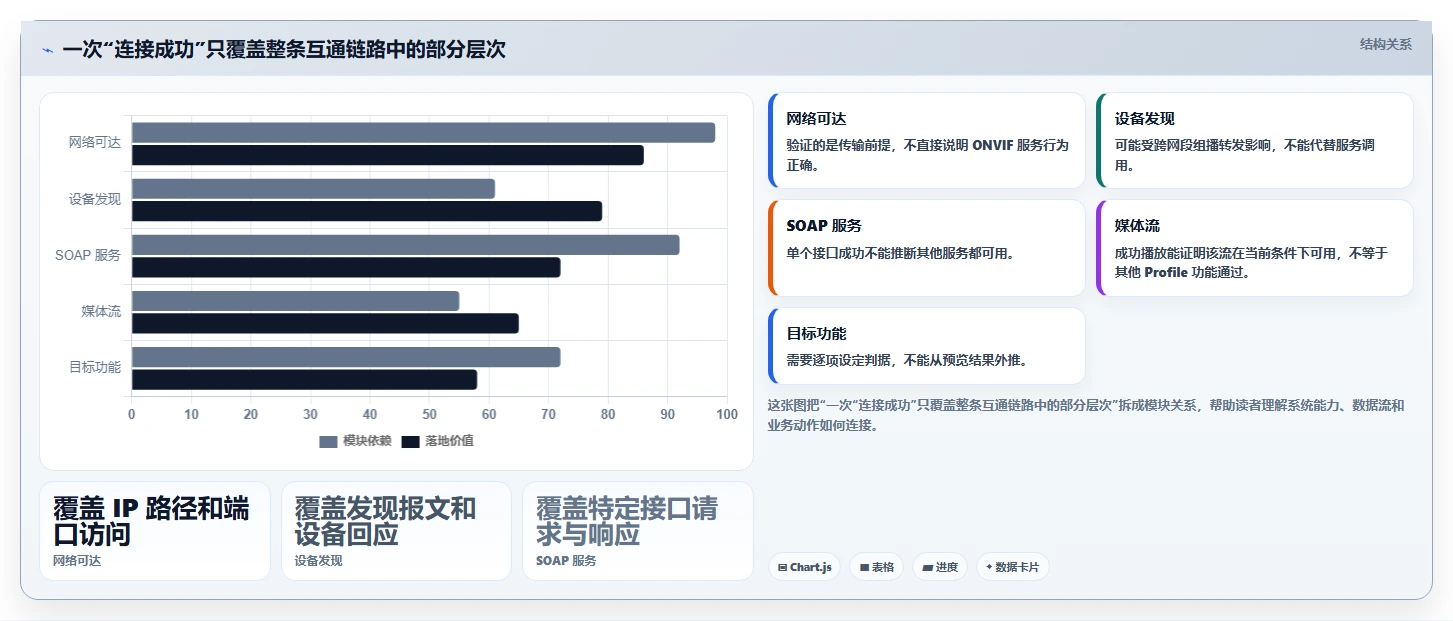
Task: Open the 设备发现 info card title
Action: pos(1145,119)
